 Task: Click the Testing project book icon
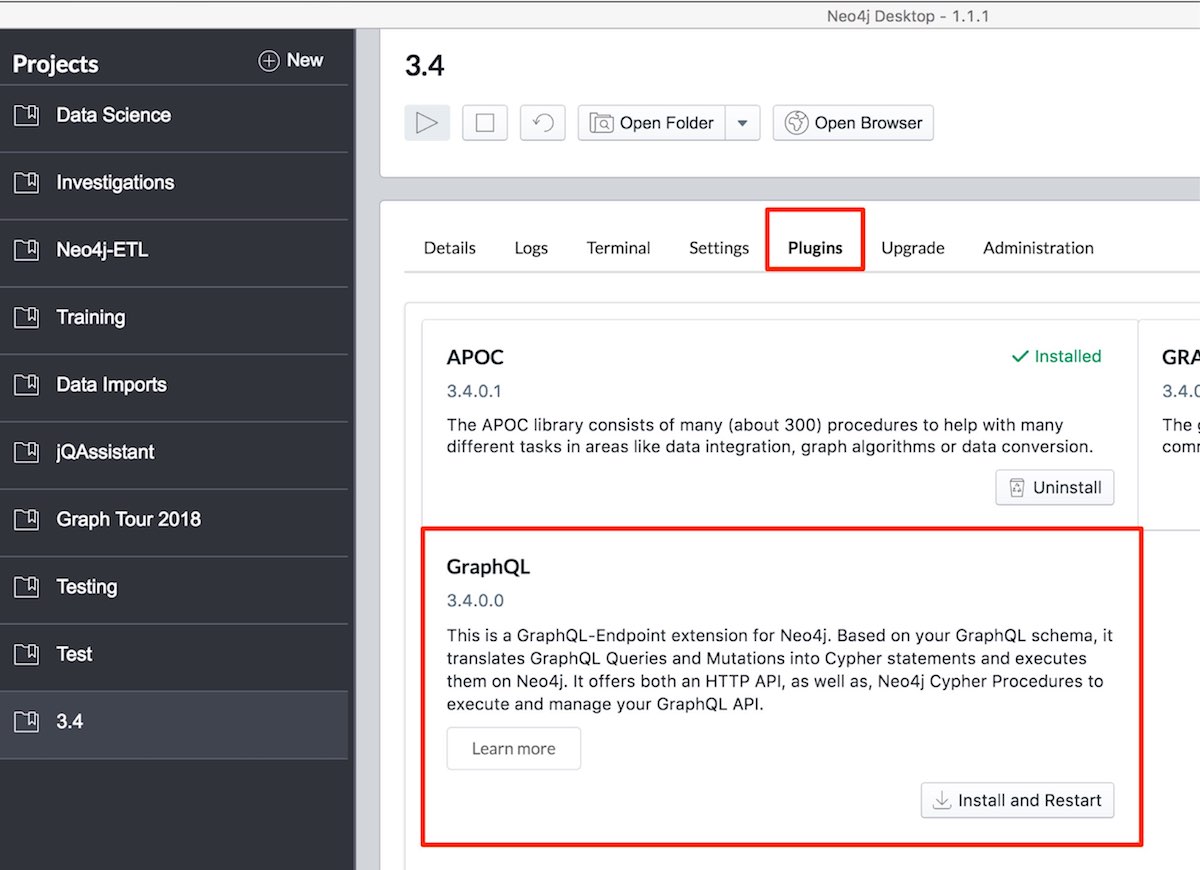tap(26, 586)
